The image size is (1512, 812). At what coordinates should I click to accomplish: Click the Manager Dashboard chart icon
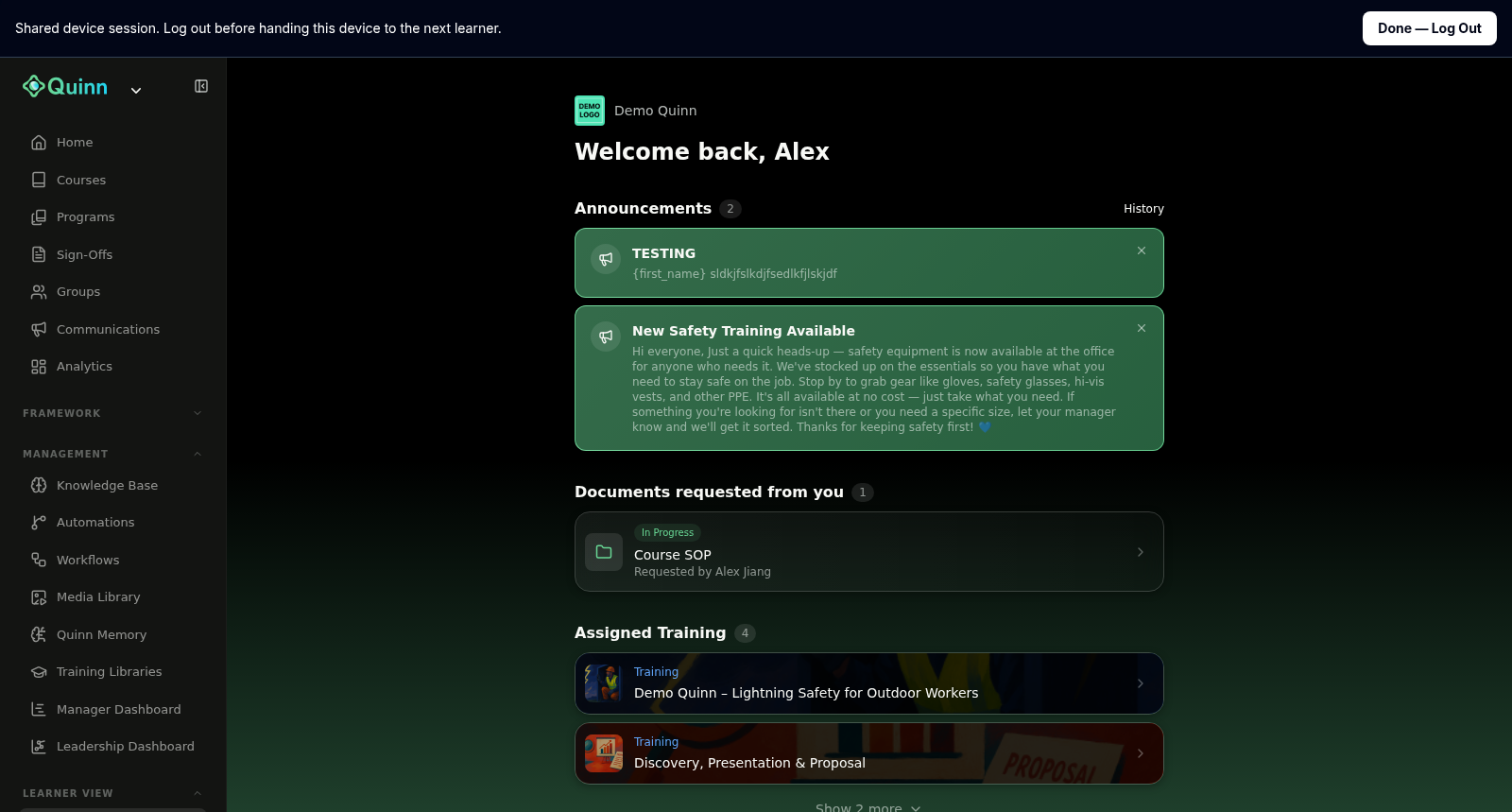39,709
